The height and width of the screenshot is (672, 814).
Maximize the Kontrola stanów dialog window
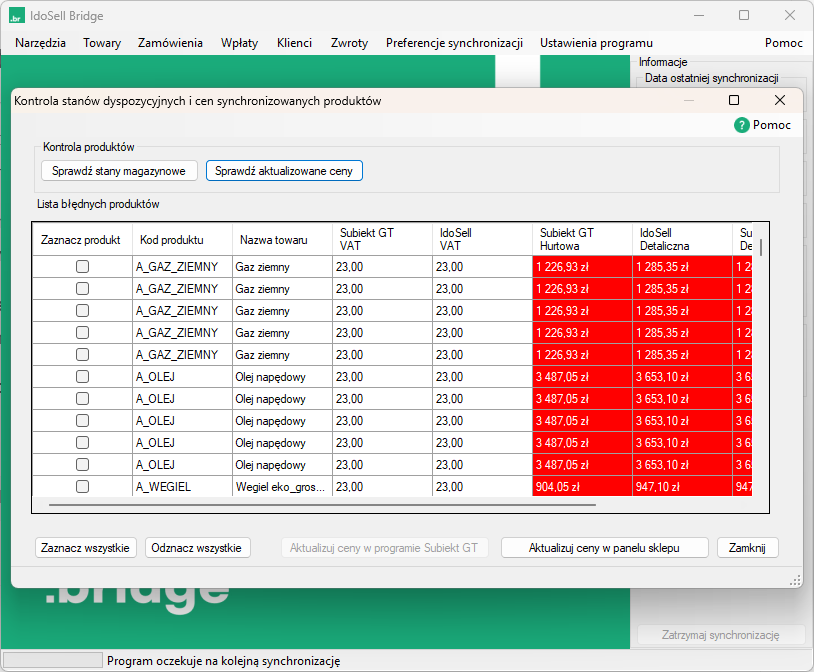point(734,100)
